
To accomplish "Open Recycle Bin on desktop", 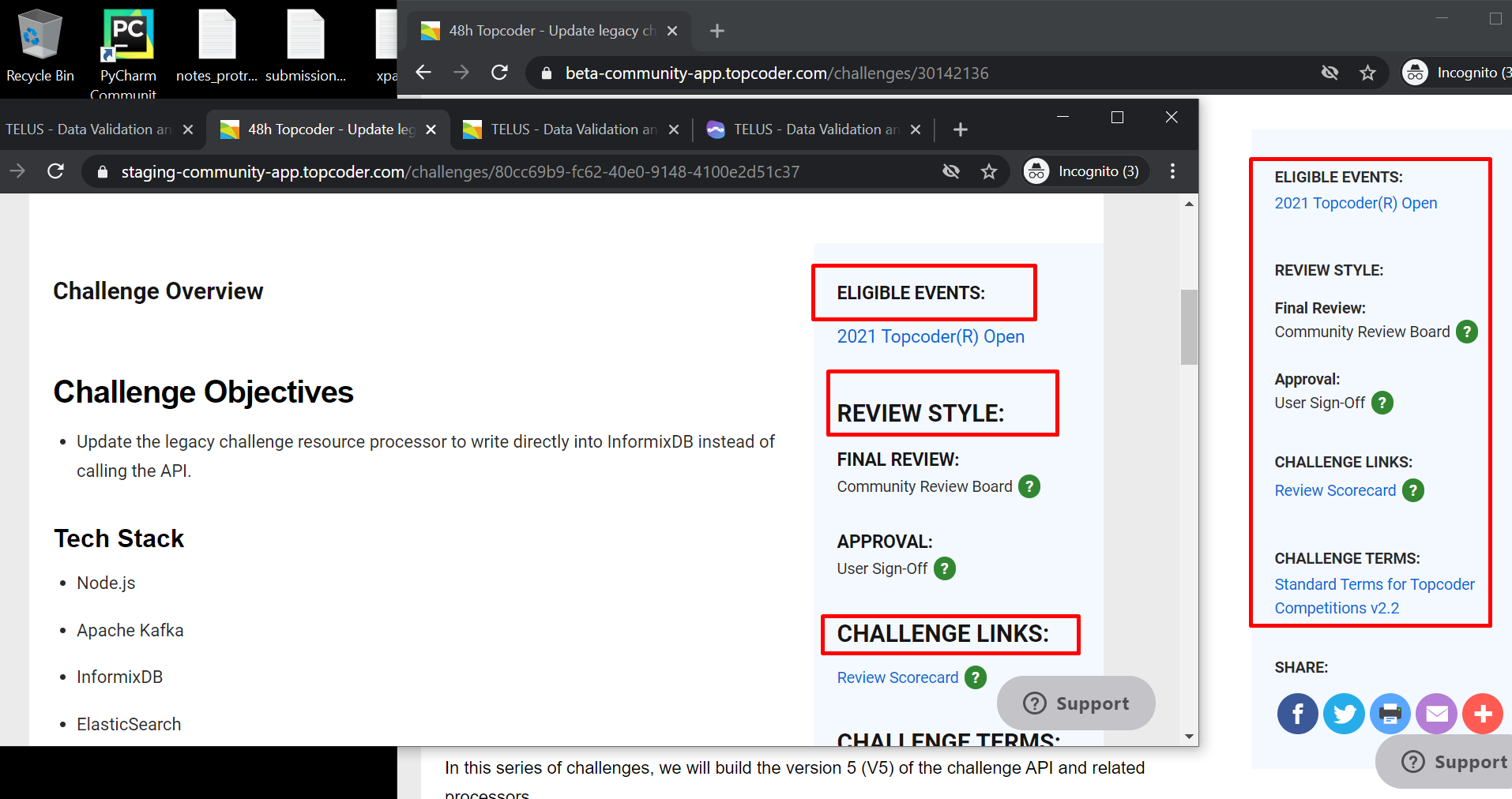I will (39, 46).
